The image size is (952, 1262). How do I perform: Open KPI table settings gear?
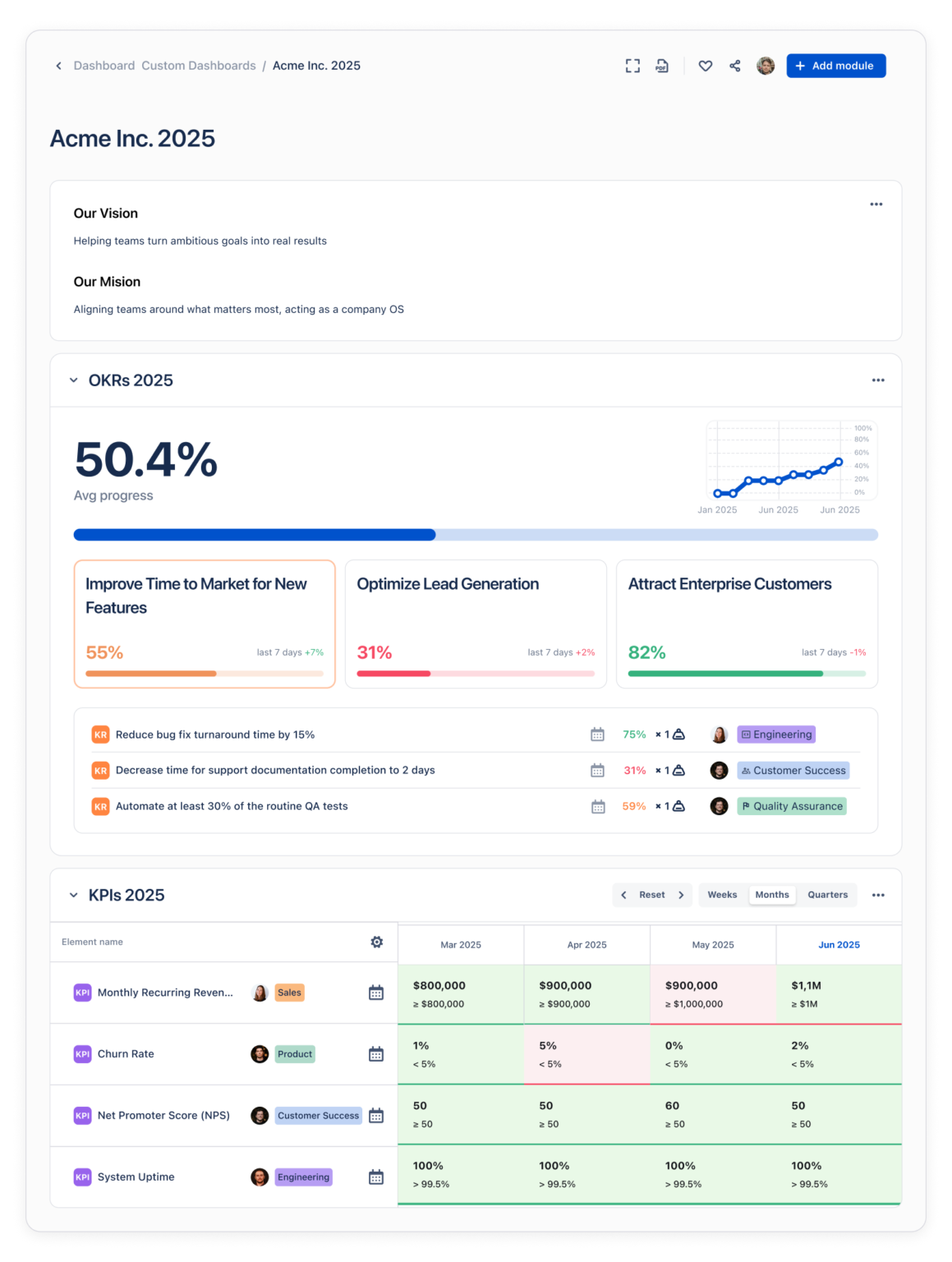coord(377,942)
